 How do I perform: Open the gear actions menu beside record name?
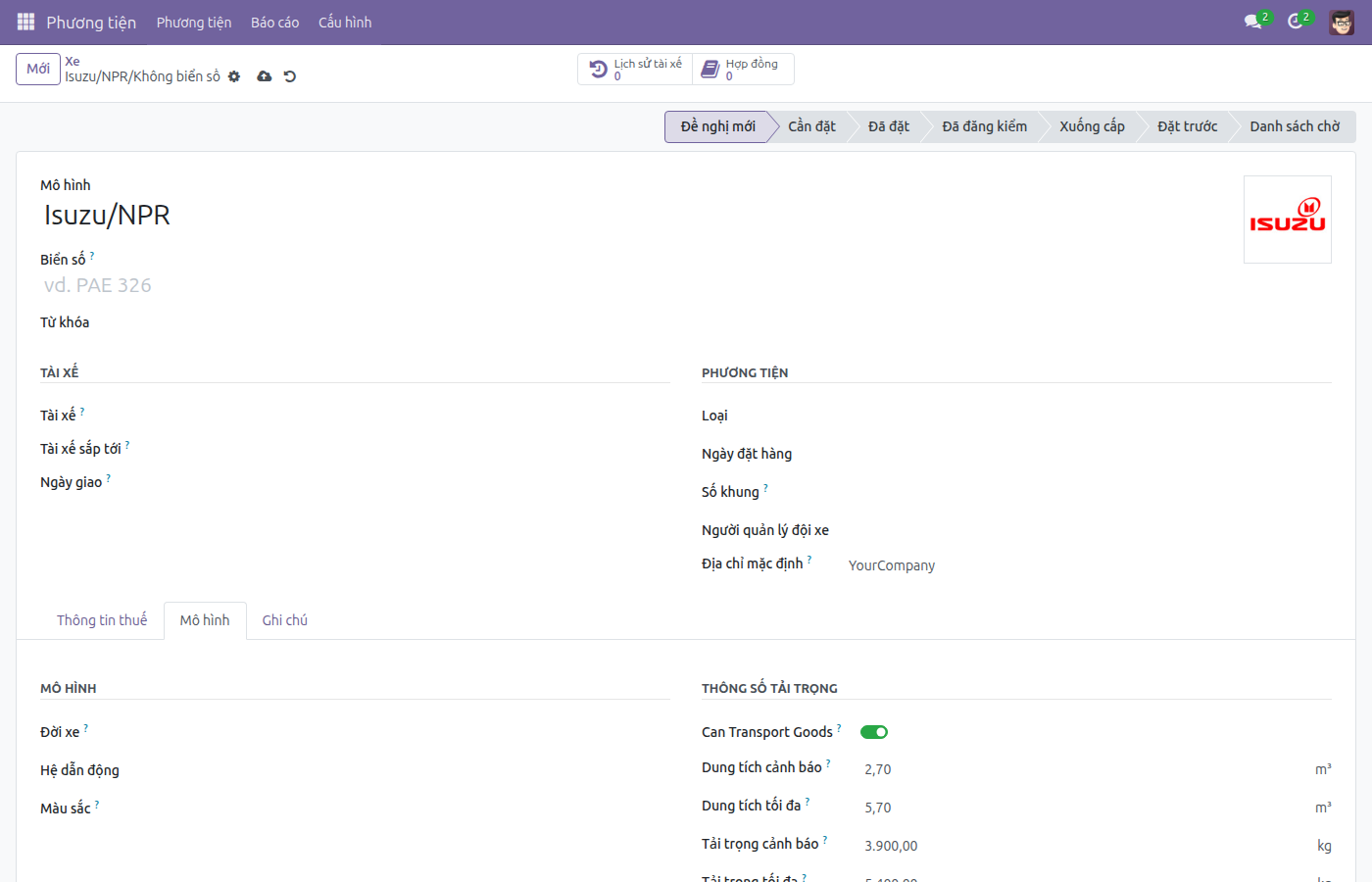click(234, 76)
